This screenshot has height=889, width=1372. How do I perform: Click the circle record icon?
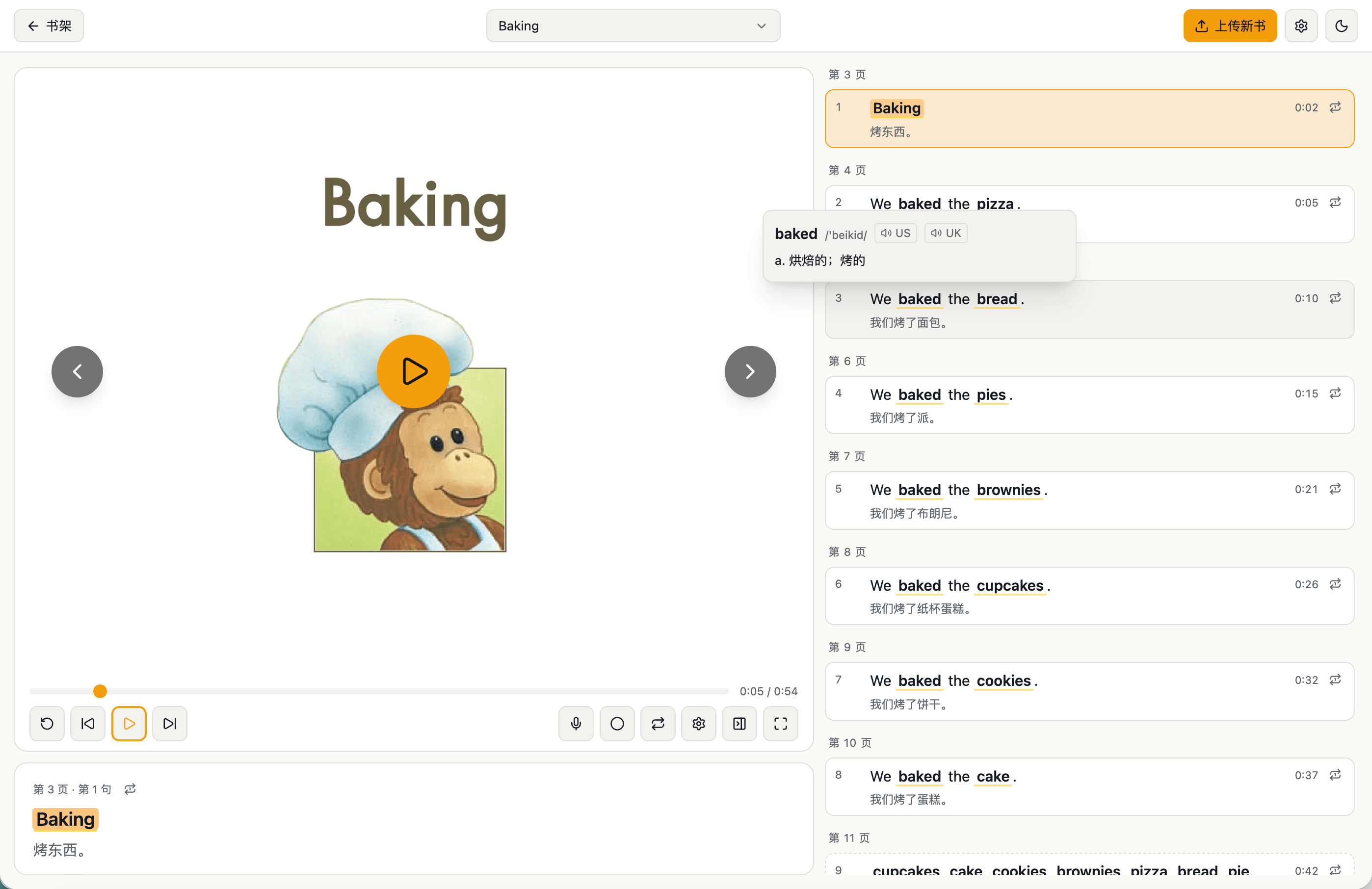pos(617,724)
